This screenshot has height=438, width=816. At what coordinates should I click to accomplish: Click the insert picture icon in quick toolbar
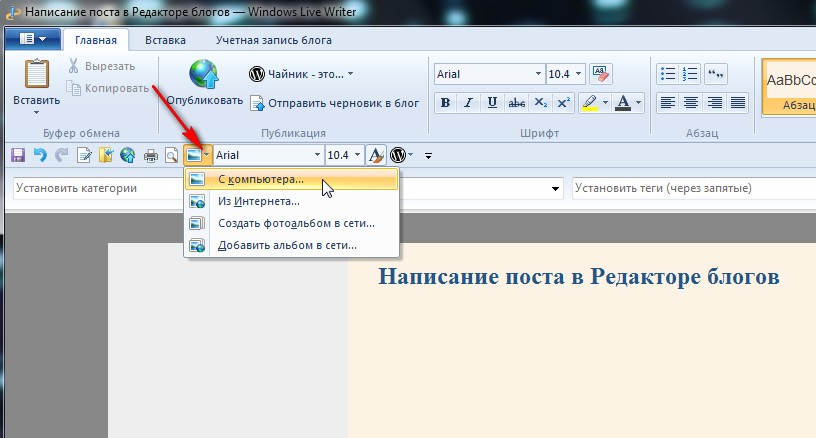pyautogui.click(x=194, y=155)
